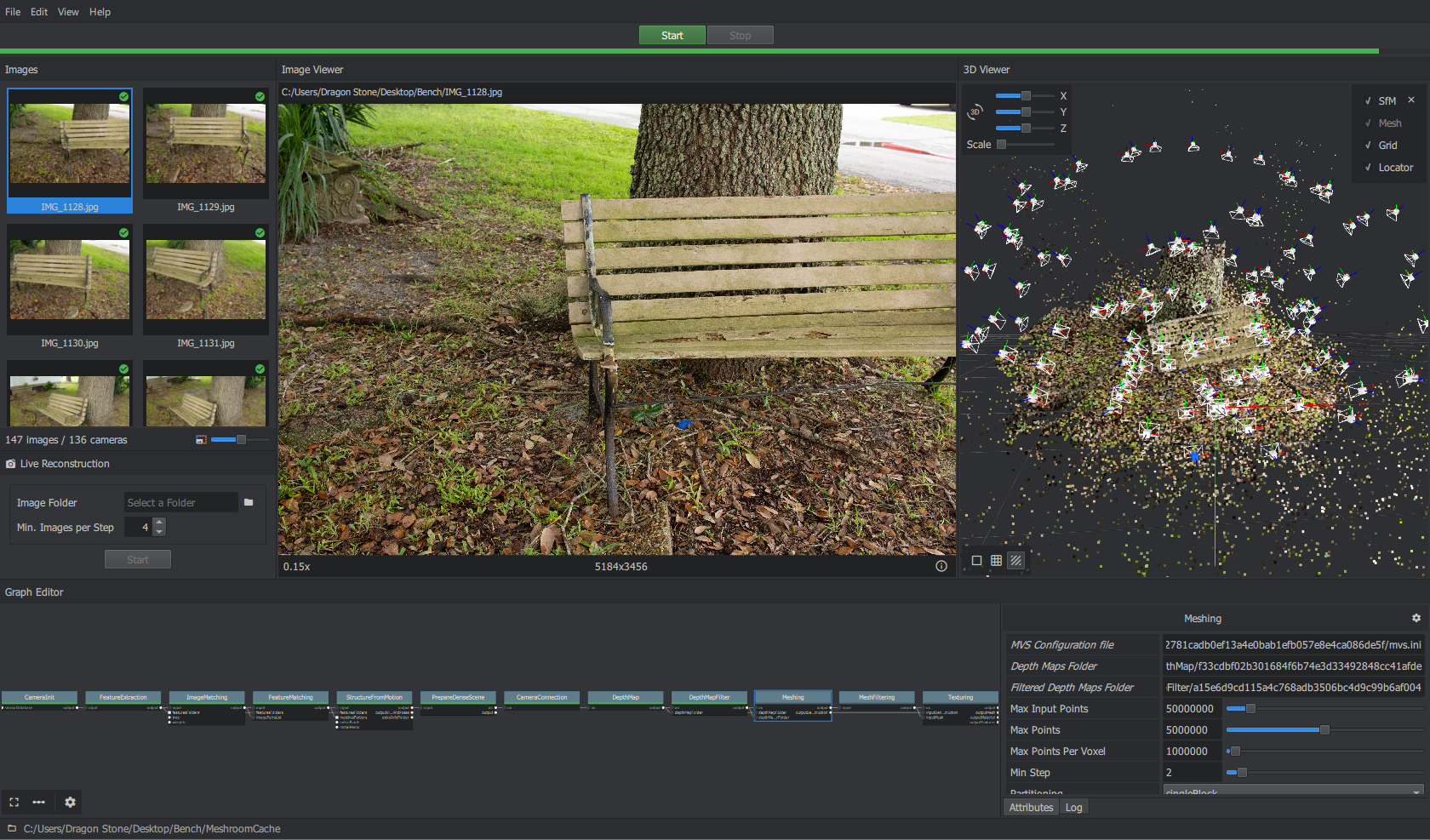Adjust the Max Points slider
The width and height of the screenshot is (1430, 840).
pos(1324,729)
